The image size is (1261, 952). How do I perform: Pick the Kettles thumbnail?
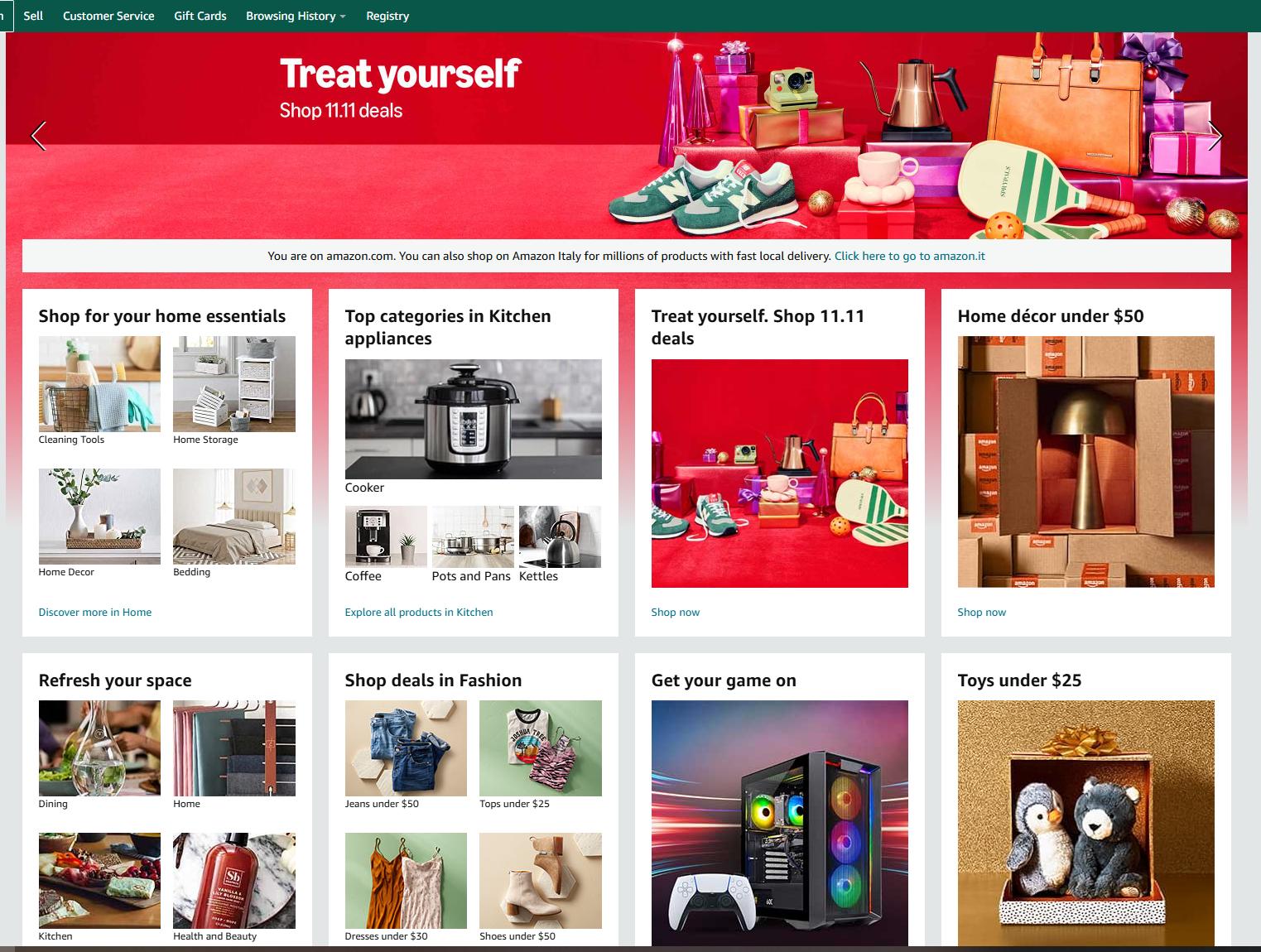click(560, 536)
